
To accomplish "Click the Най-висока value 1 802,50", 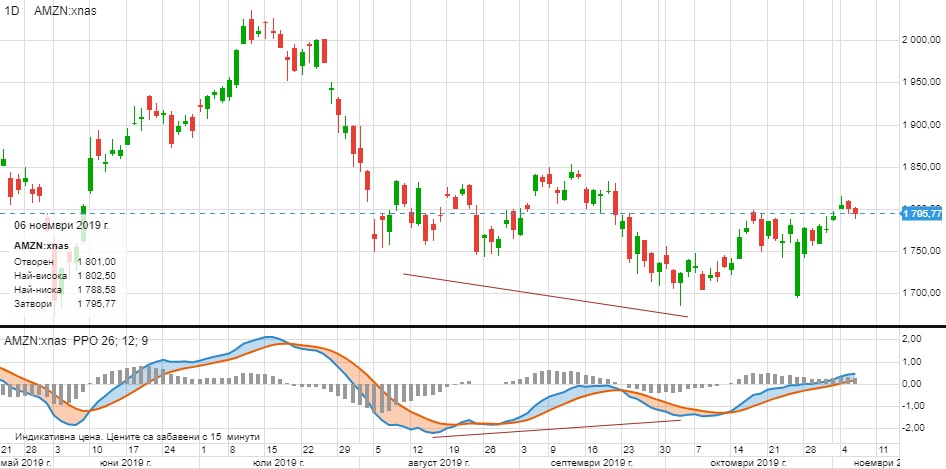I will click(x=97, y=276).
